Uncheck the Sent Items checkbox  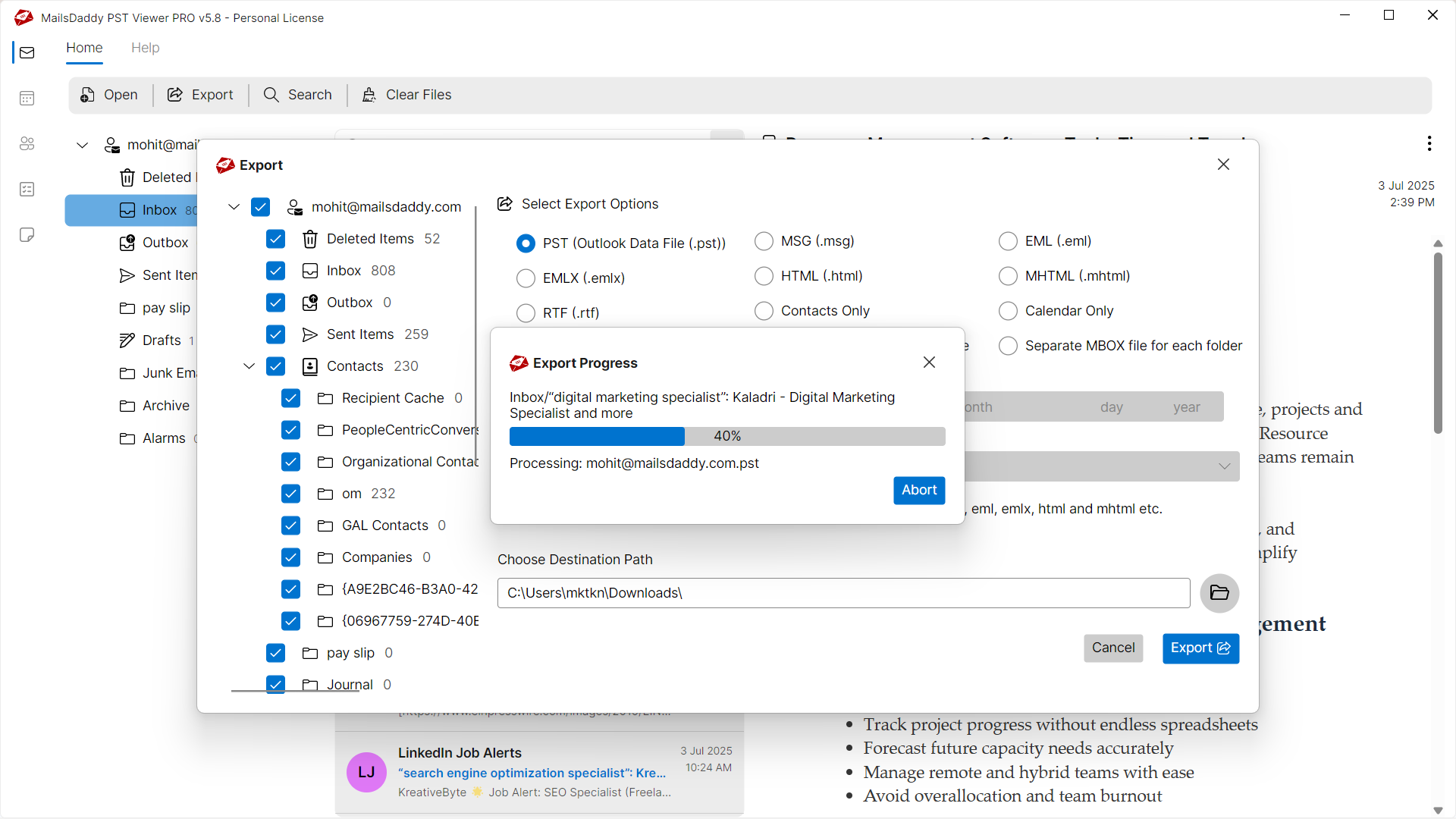(x=275, y=334)
